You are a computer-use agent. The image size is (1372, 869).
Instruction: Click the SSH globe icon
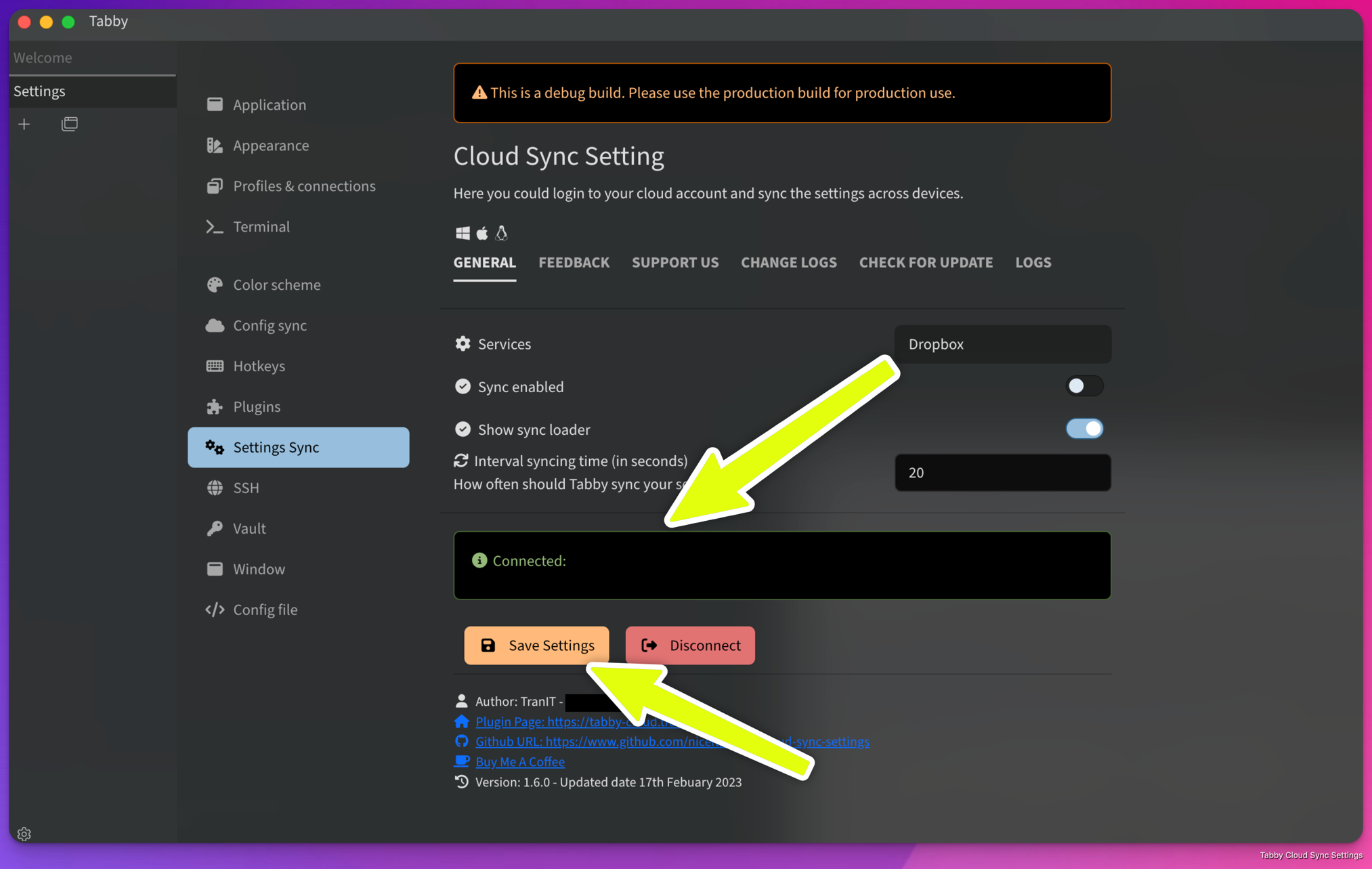215,487
